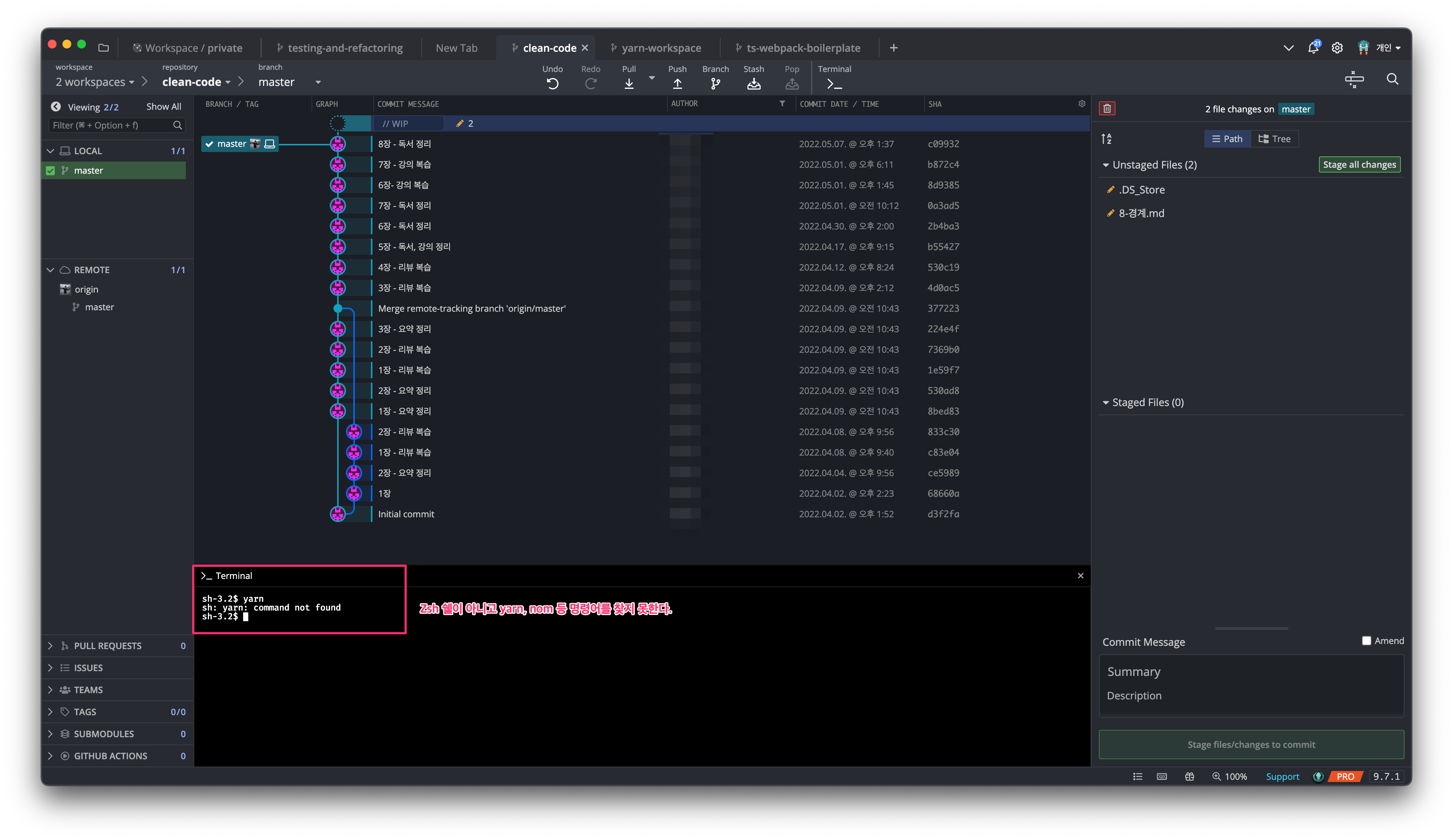The height and width of the screenshot is (840, 1453).
Task: Open the search magnifier icon top right
Action: pyautogui.click(x=1392, y=79)
